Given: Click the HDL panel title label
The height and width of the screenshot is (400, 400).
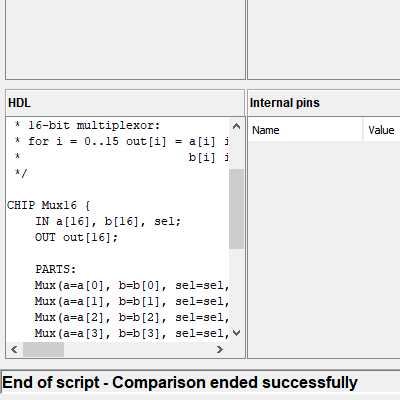Looking at the screenshot, I should click(19, 103).
